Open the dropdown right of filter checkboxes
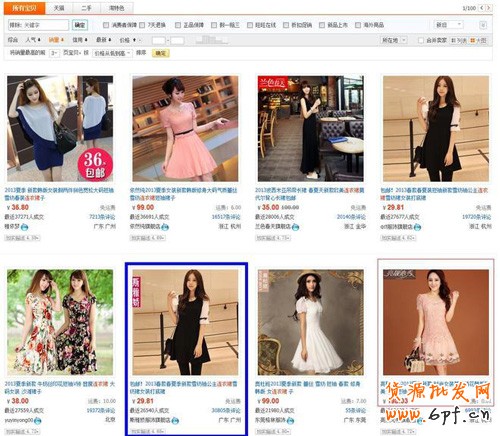The height and width of the screenshot is (436, 500). [x=449, y=25]
